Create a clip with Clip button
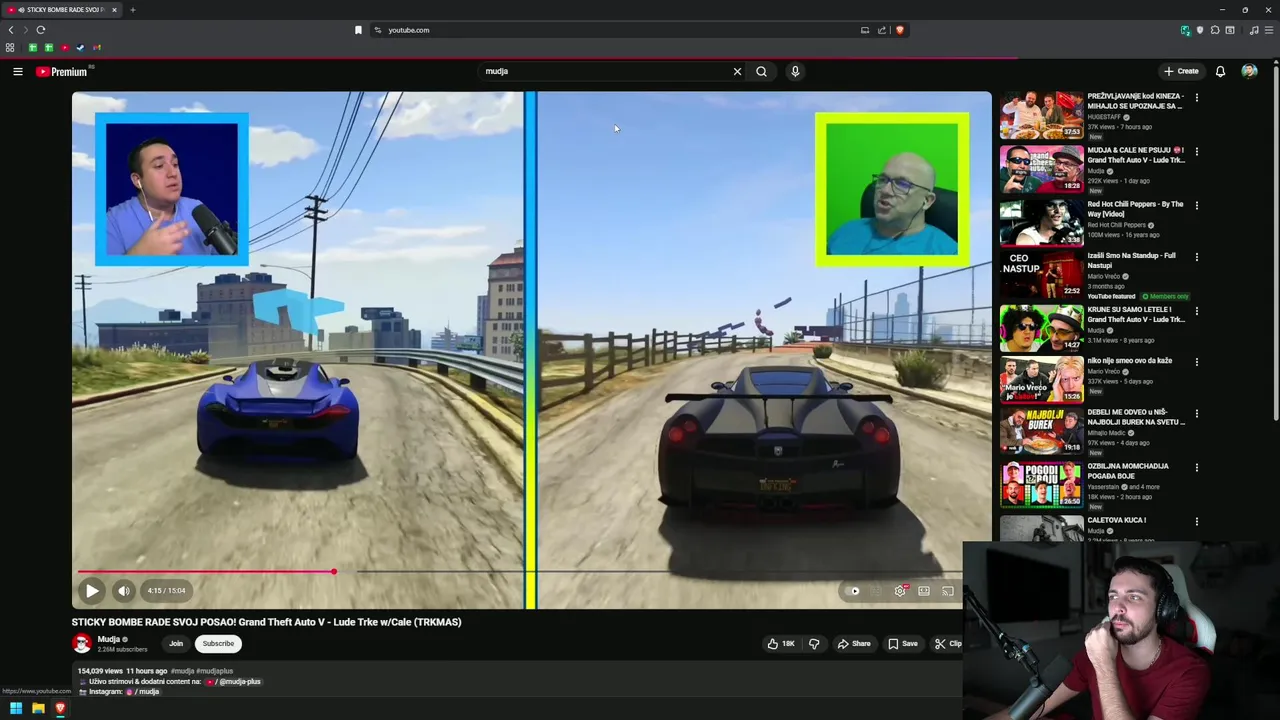The height and width of the screenshot is (720, 1280). (x=947, y=644)
